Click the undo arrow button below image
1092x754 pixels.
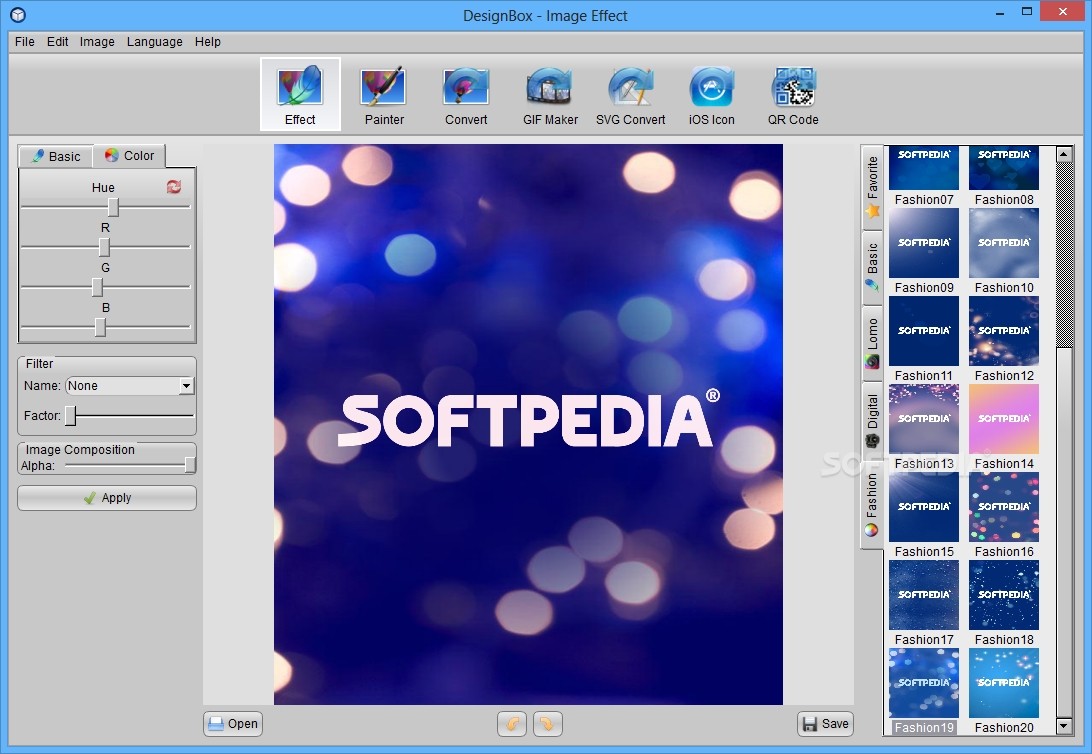pyautogui.click(x=512, y=724)
